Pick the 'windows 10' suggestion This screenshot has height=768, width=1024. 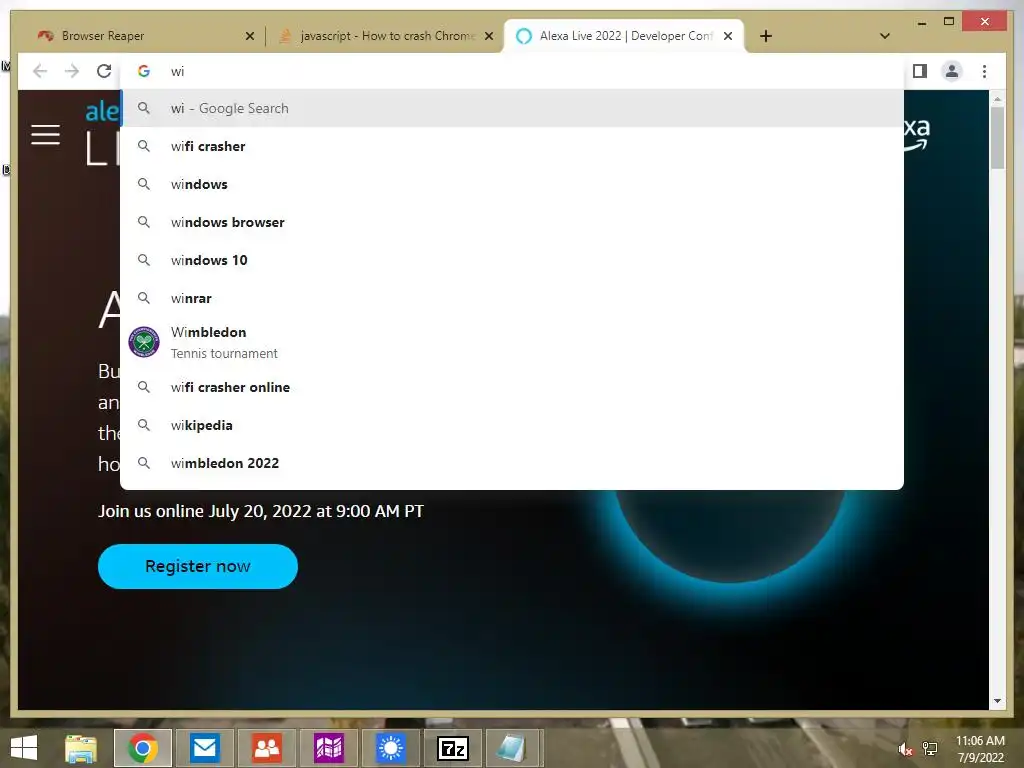512,260
